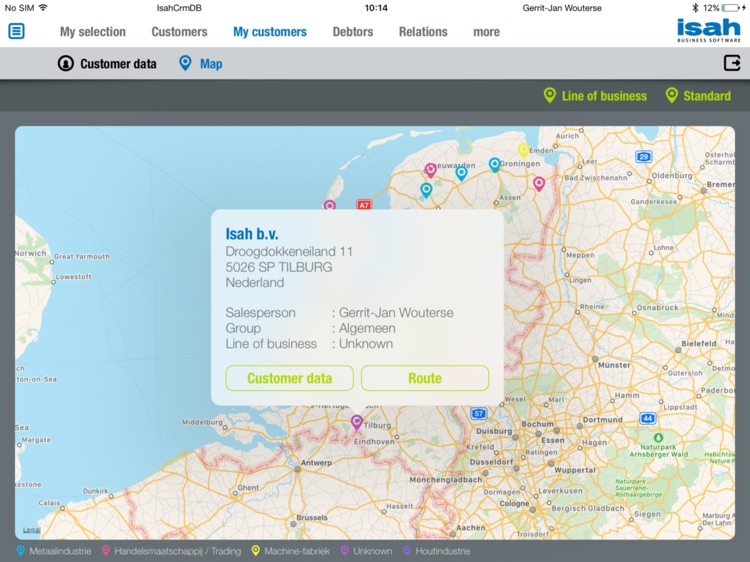Select the blue pin south of Leeuwarden

click(x=426, y=190)
